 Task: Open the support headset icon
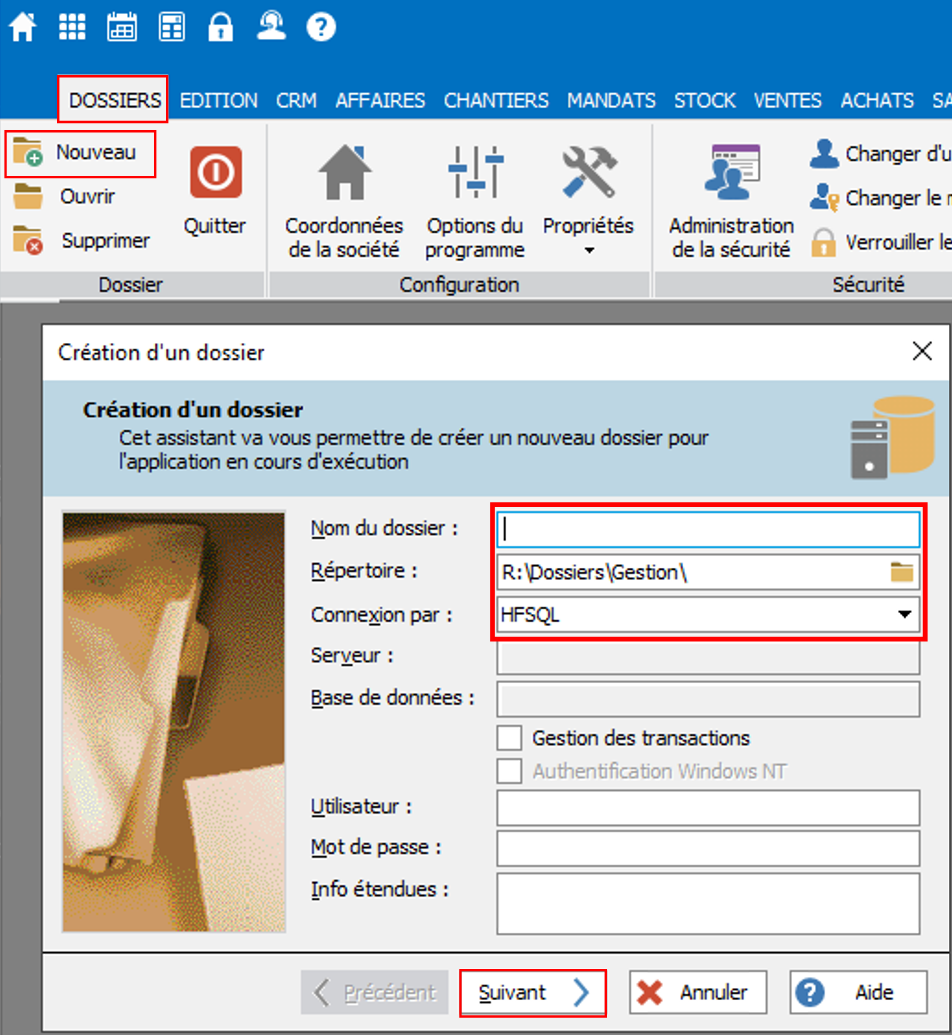pyautogui.click(x=271, y=26)
